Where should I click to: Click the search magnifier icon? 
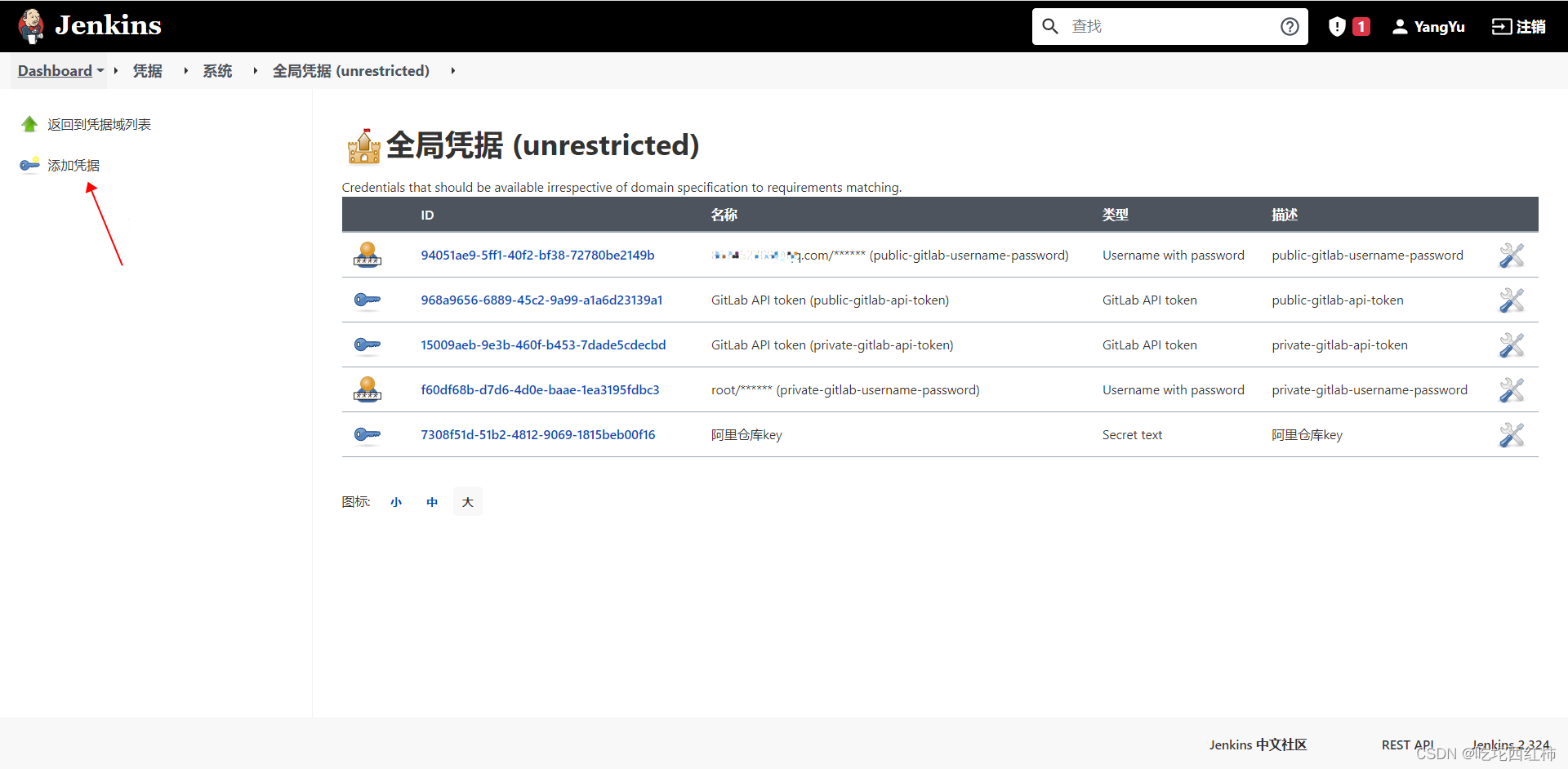(x=1050, y=26)
